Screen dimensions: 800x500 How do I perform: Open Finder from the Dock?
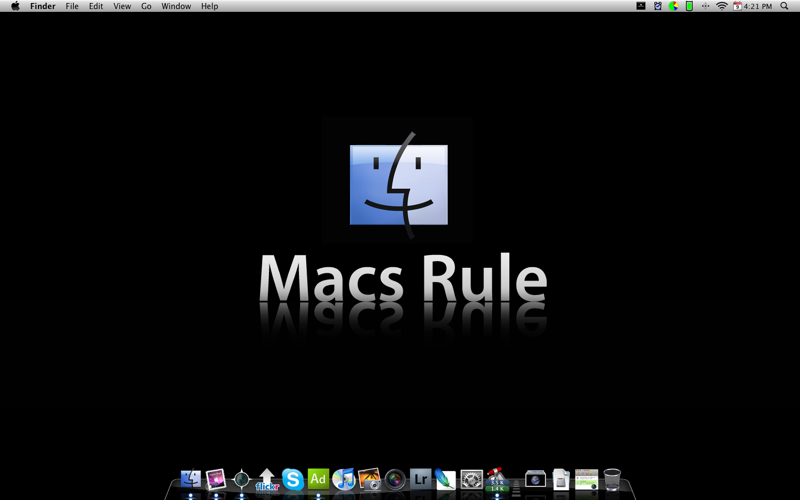[191, 479]
